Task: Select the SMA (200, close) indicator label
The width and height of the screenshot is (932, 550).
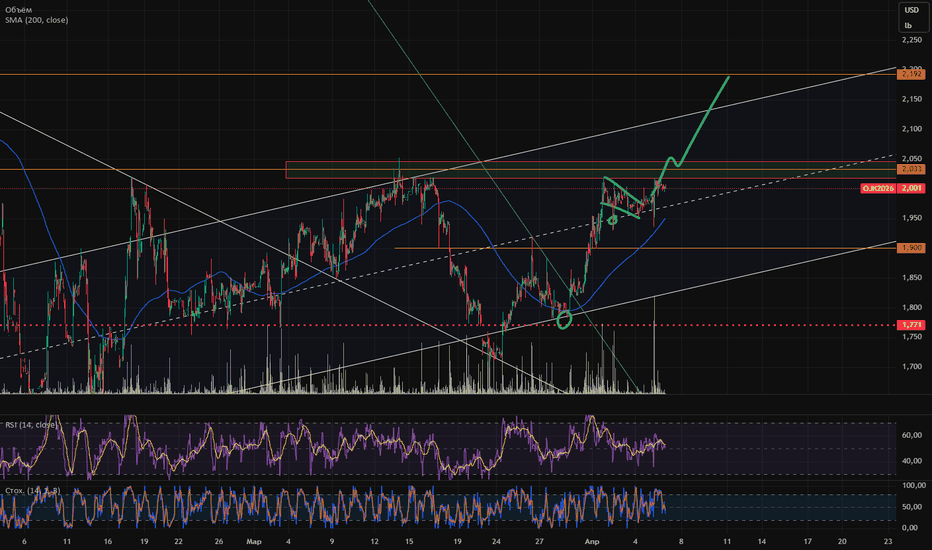Action: pos(36,20)
